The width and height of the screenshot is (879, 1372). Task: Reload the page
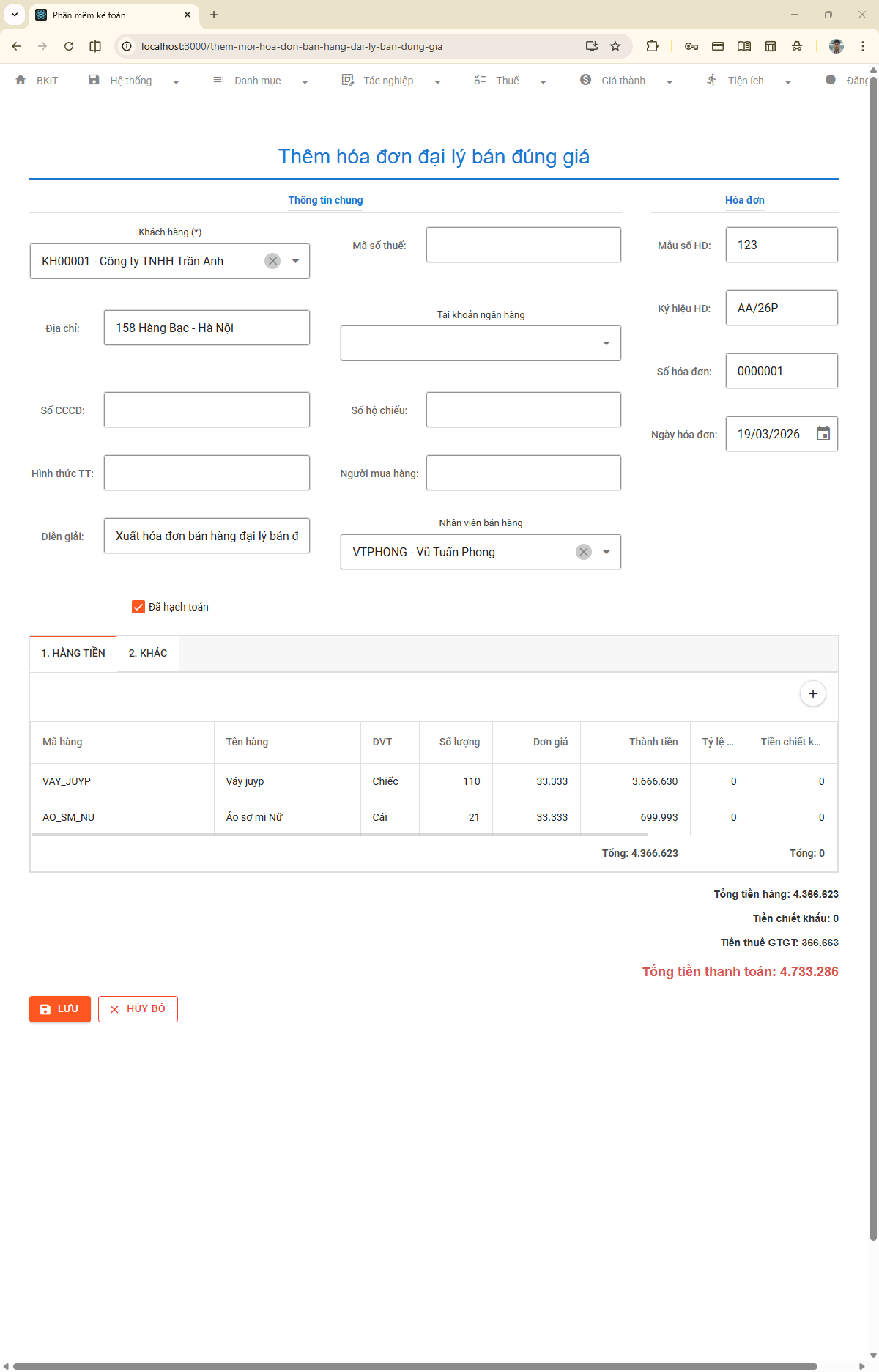pos(69,46)
